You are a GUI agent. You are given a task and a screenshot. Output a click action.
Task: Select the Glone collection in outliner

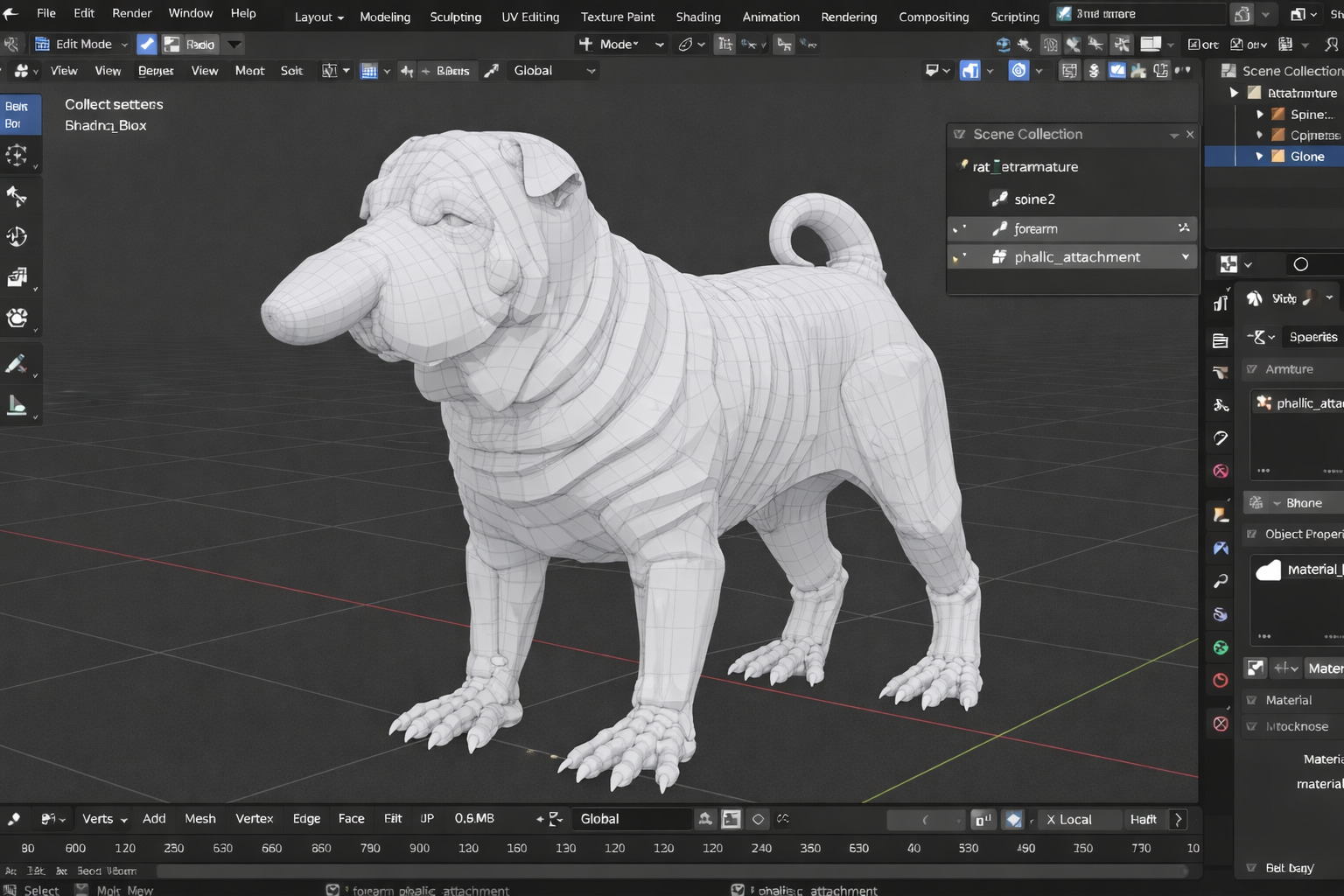pos(1306,157)
